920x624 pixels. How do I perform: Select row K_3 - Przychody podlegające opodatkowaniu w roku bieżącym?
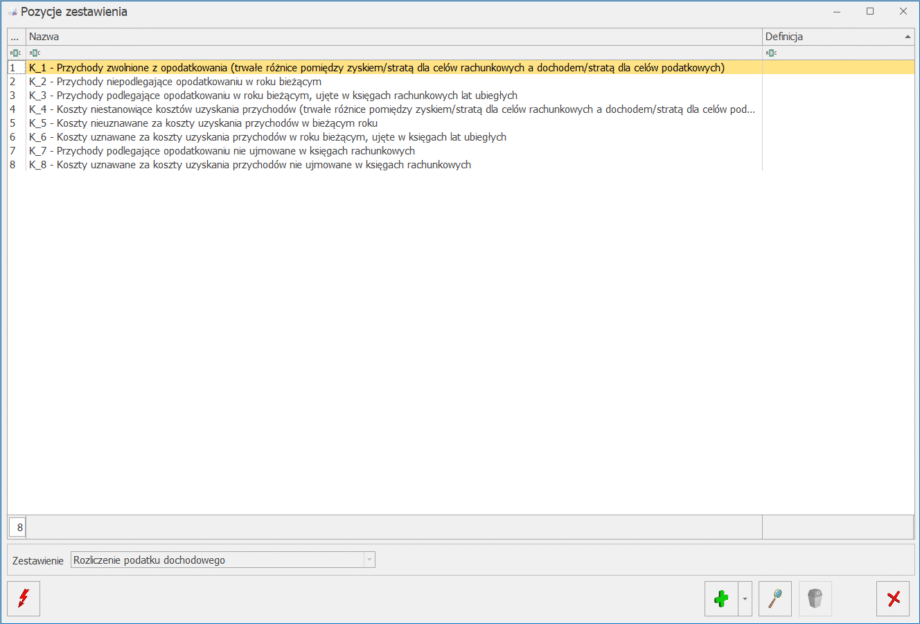click(461, 95)
